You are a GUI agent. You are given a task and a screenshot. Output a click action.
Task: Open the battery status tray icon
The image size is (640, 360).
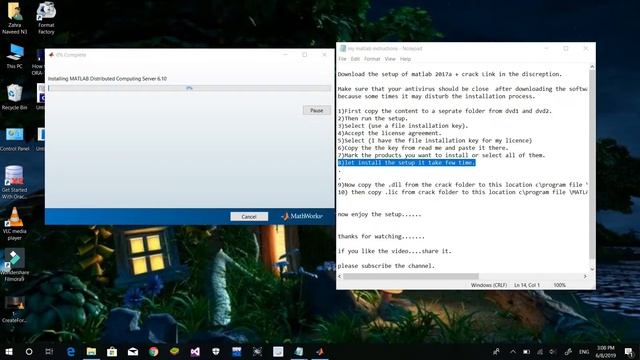coord(527,351)
